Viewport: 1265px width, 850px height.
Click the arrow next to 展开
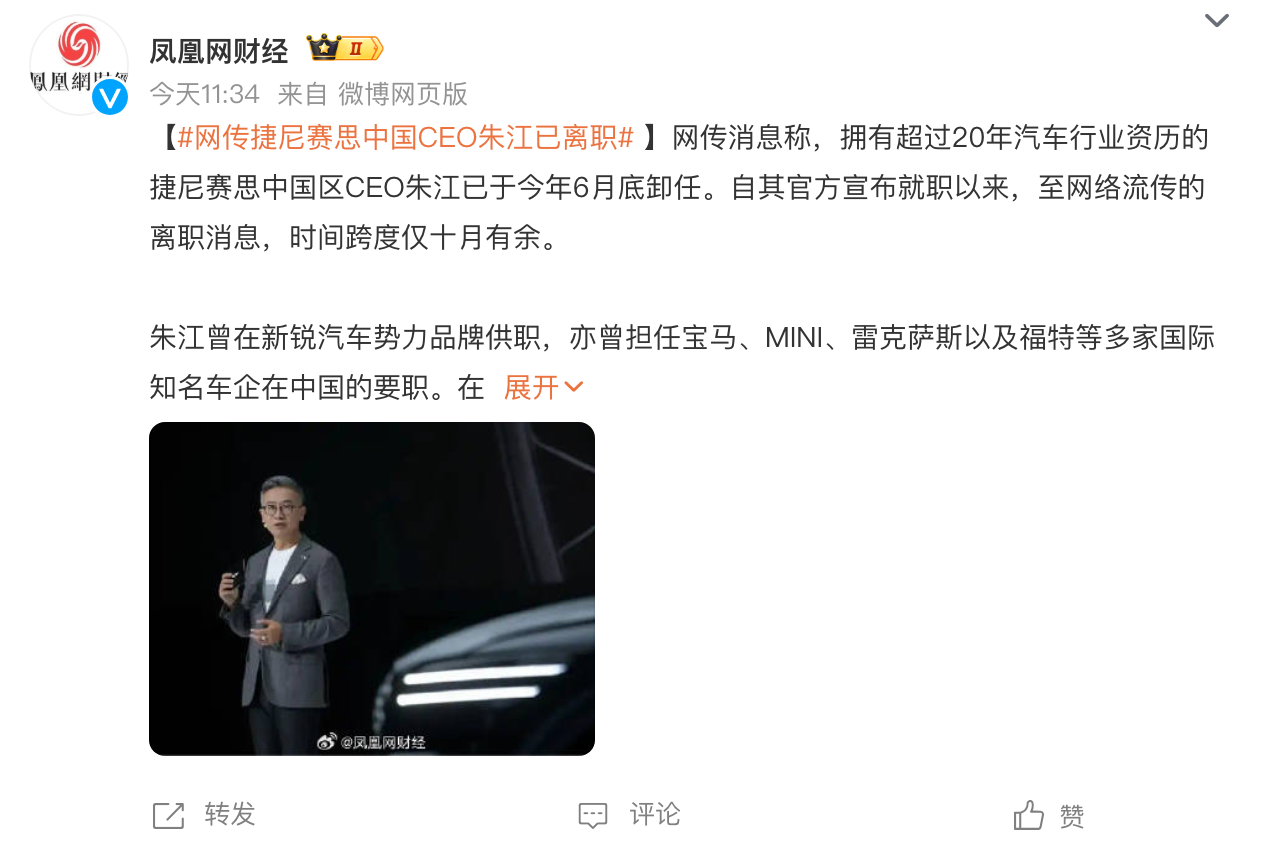click(574, 388)
